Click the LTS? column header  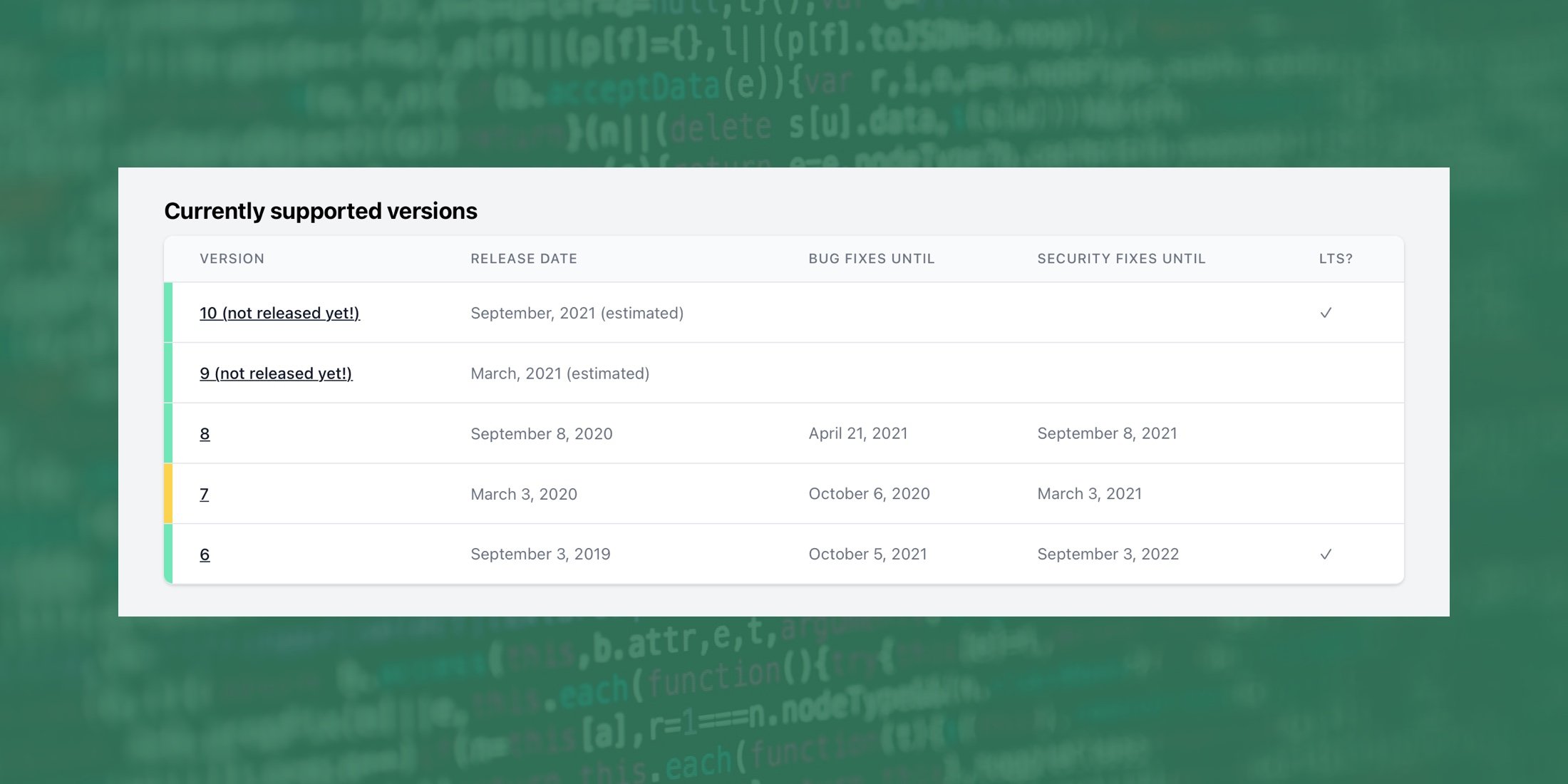[1335, 258]
